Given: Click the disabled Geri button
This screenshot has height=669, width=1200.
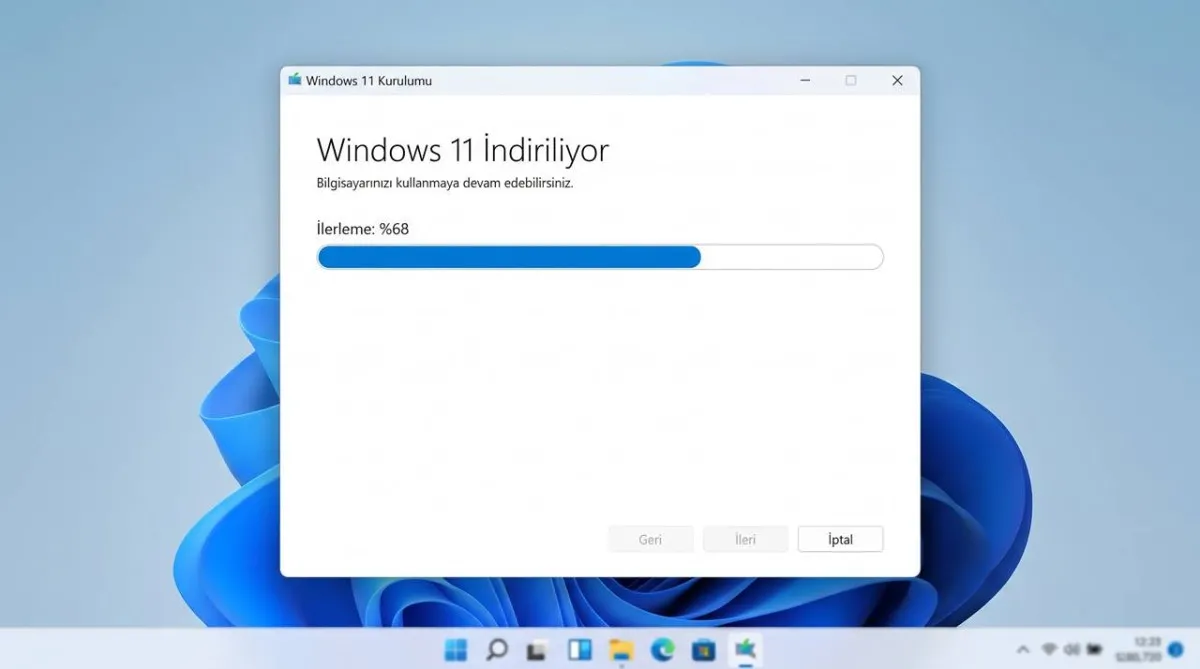Looking at the screenshot, I should 650,539.
